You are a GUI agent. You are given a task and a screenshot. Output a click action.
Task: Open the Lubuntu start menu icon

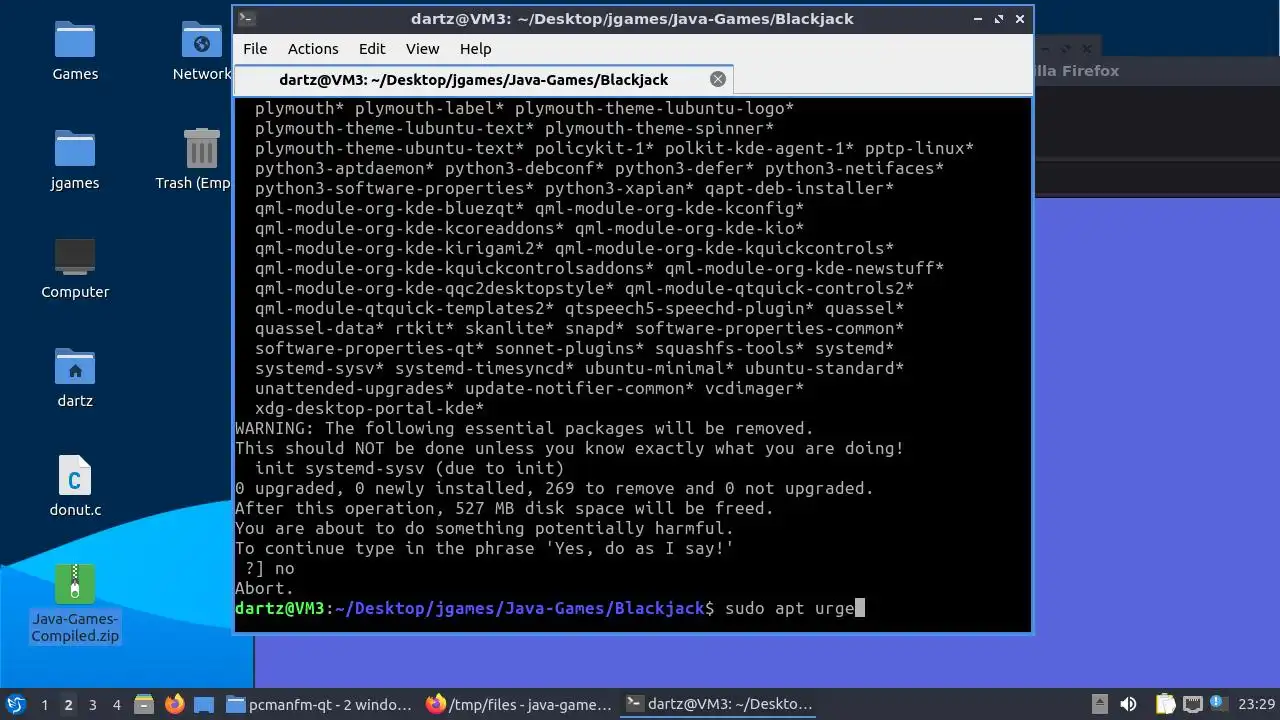[15, 704]
